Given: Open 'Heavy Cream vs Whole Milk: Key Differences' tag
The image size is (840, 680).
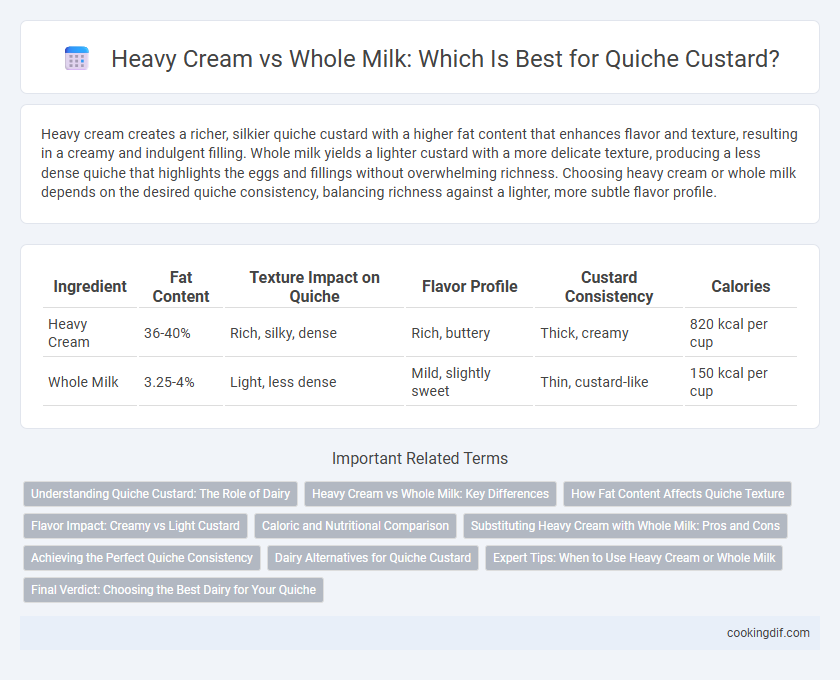Looking at the screenshot, I should pyautogui.click(x=430, y=494).
